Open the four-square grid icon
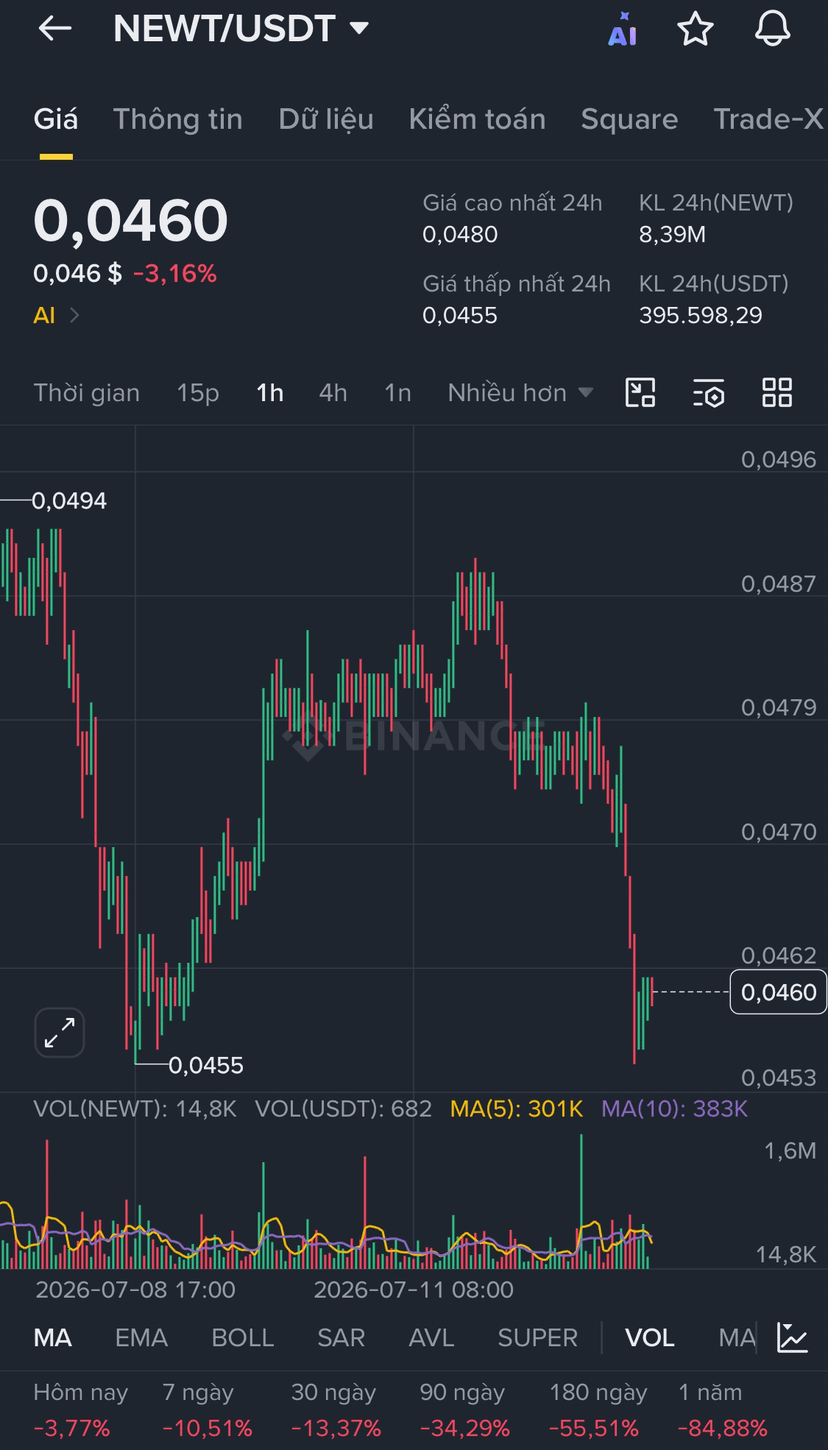828x1450 pixels. pyautogui.click(x=777, y=393)
